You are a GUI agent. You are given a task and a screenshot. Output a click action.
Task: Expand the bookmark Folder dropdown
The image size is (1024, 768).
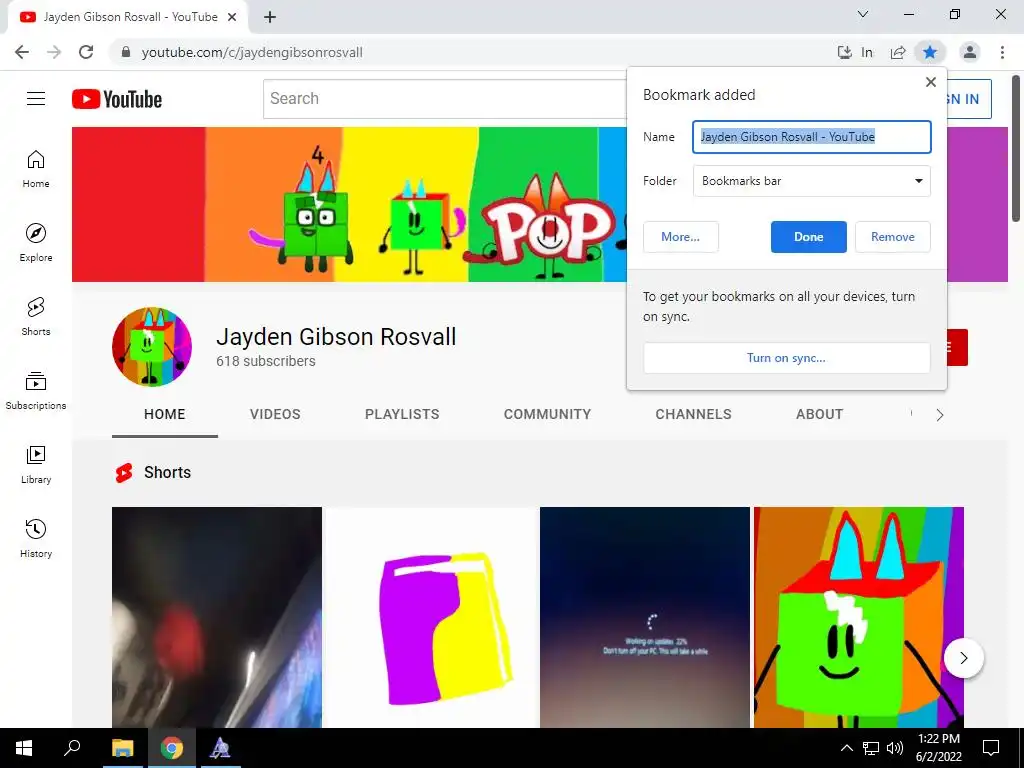pos(812,181)
